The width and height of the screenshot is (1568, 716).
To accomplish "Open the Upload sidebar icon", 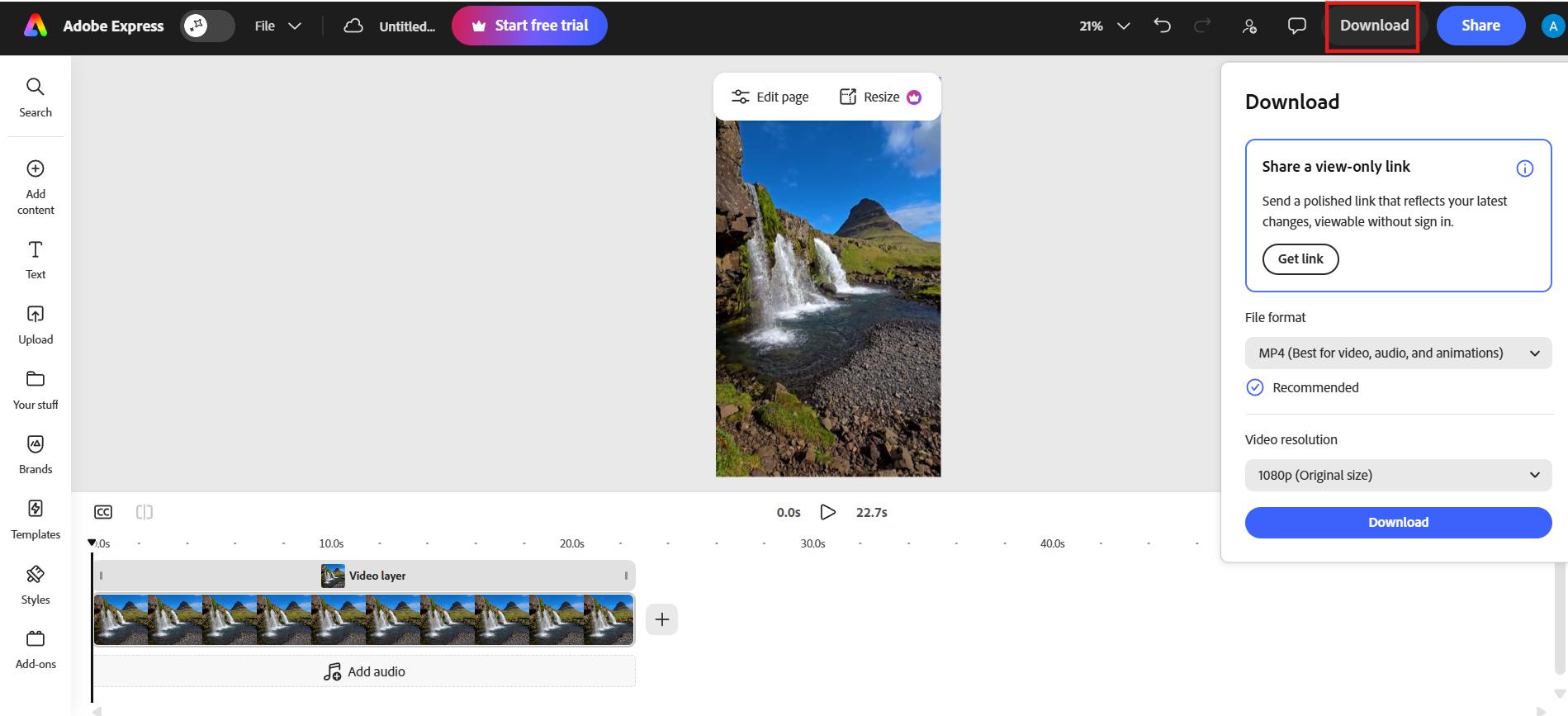I will point(35,325).
